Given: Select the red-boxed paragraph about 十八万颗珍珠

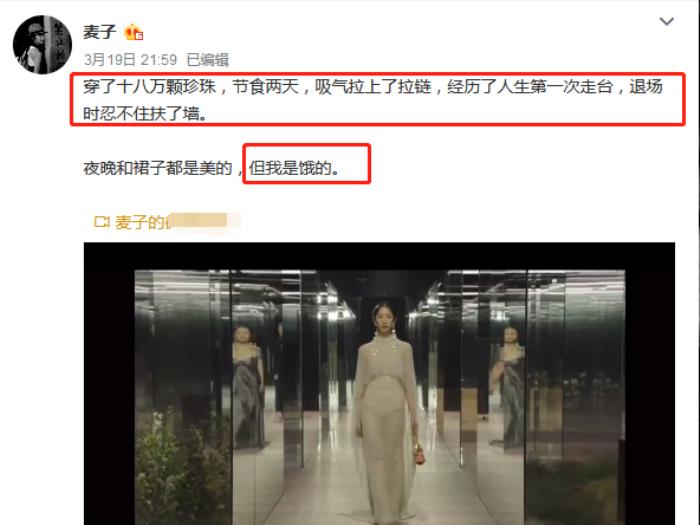Looking at the screenshot, I should pyautogui.click(x=377, y=99).
